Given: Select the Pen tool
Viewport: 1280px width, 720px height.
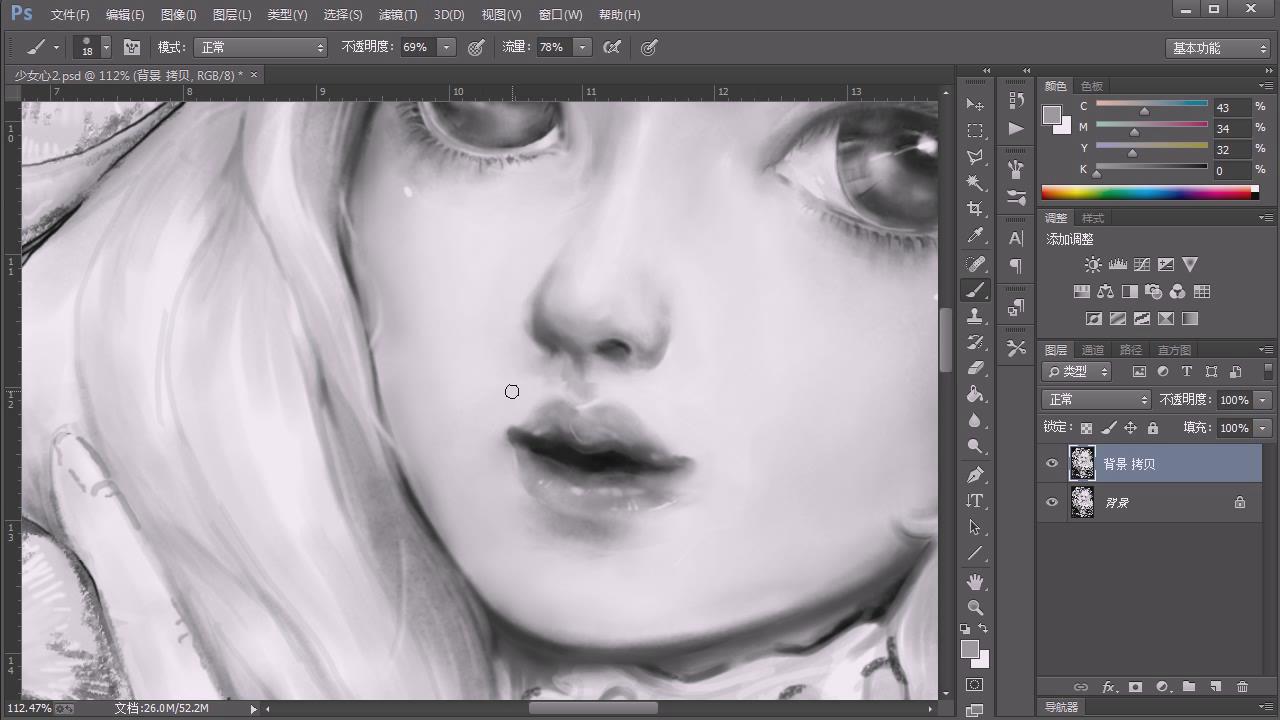Looking at the screenshot, I should [x=975, y=474].
